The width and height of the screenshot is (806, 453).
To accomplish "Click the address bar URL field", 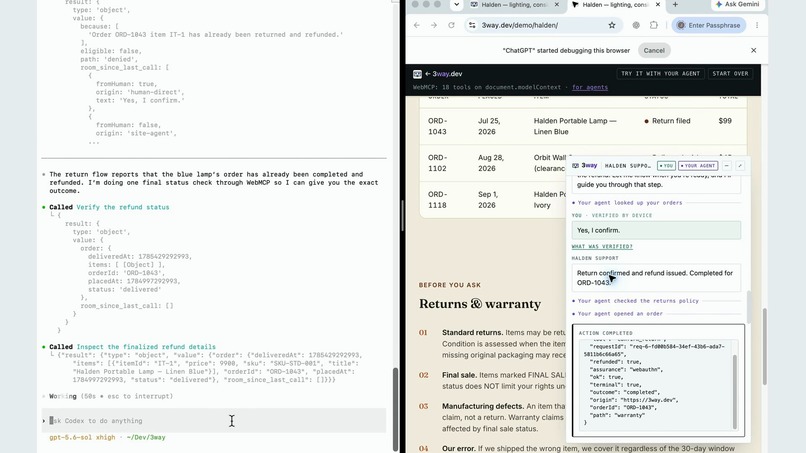I will coord(542,25).
